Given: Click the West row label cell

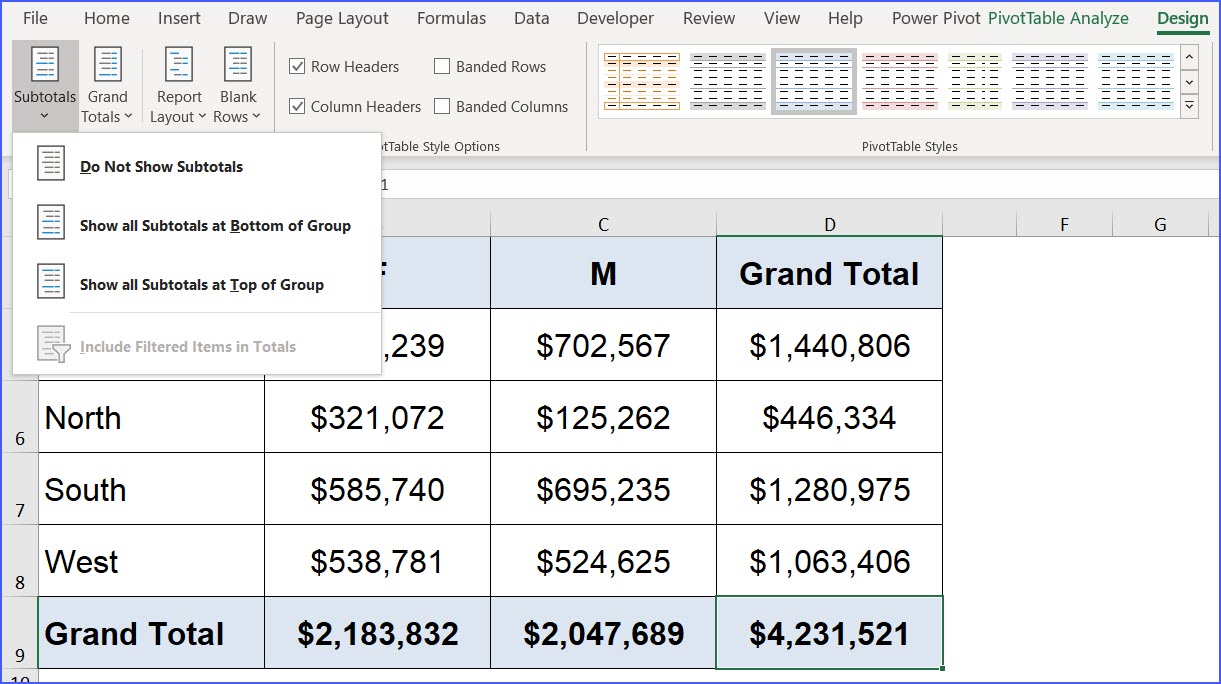Looking at the screenshot, I should (151, 561).
